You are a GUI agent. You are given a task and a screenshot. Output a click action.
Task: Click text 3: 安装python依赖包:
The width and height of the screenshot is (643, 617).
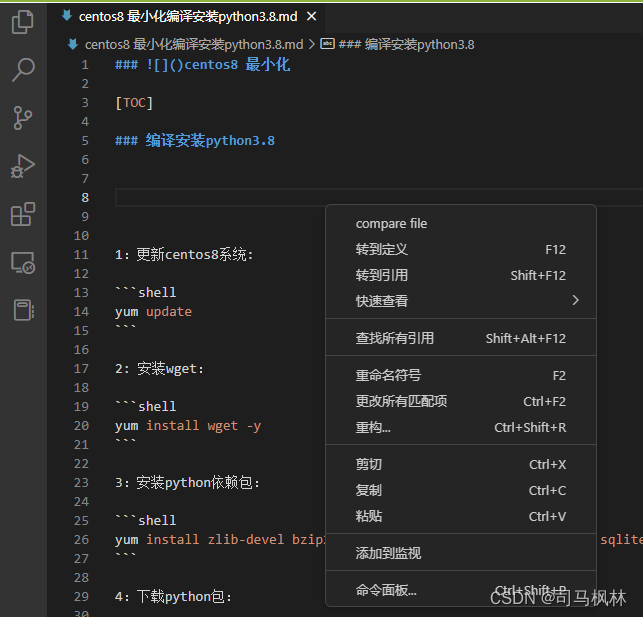coord(187,483)
